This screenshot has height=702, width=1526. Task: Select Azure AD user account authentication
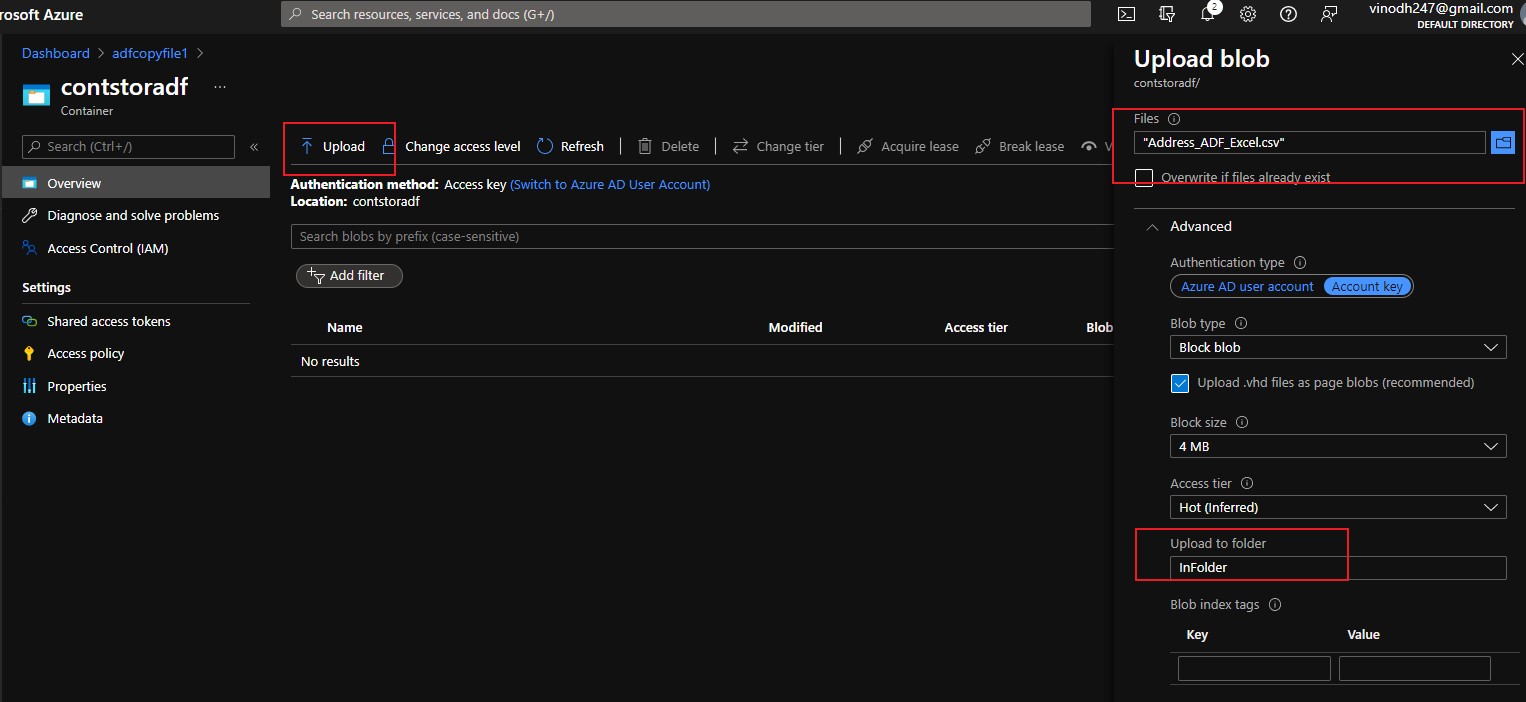tap(1247, 287)
